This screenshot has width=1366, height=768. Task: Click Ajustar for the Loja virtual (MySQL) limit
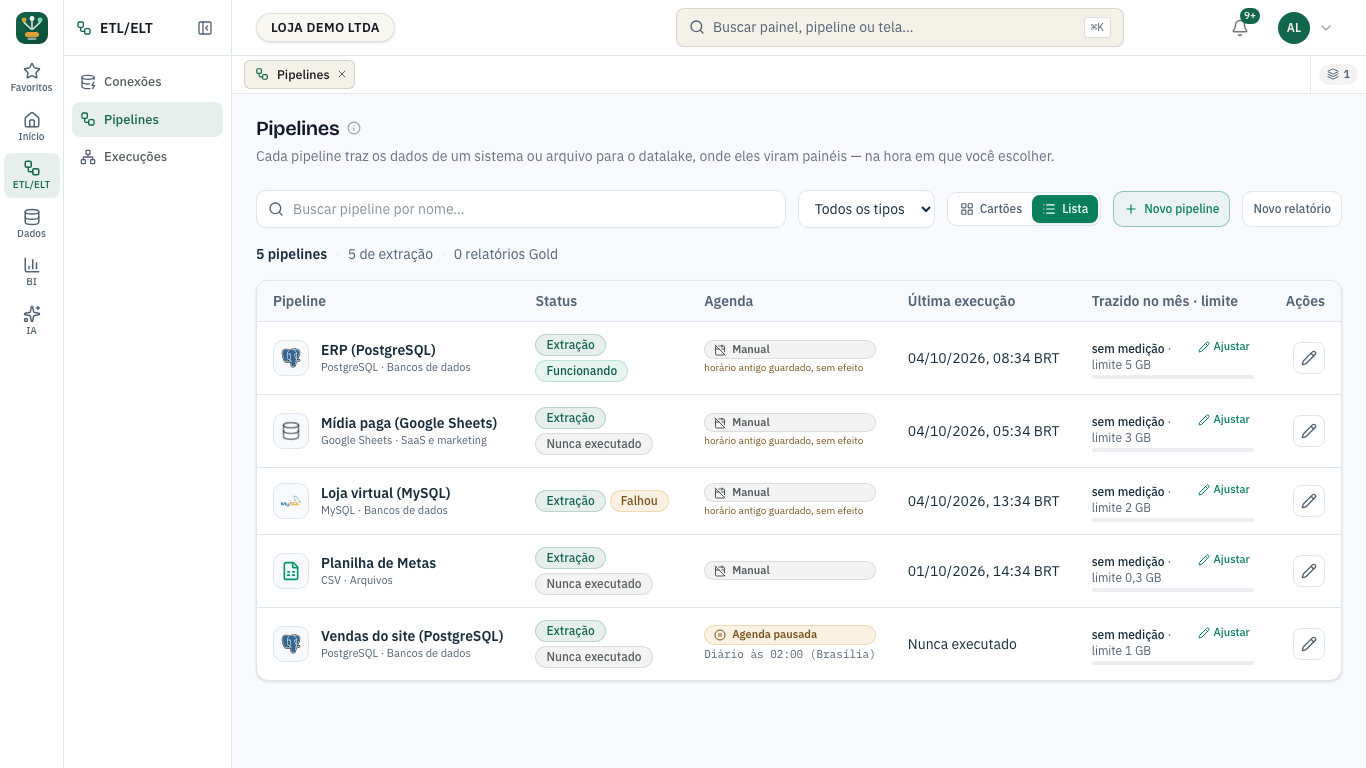[x=1224, y=489]
